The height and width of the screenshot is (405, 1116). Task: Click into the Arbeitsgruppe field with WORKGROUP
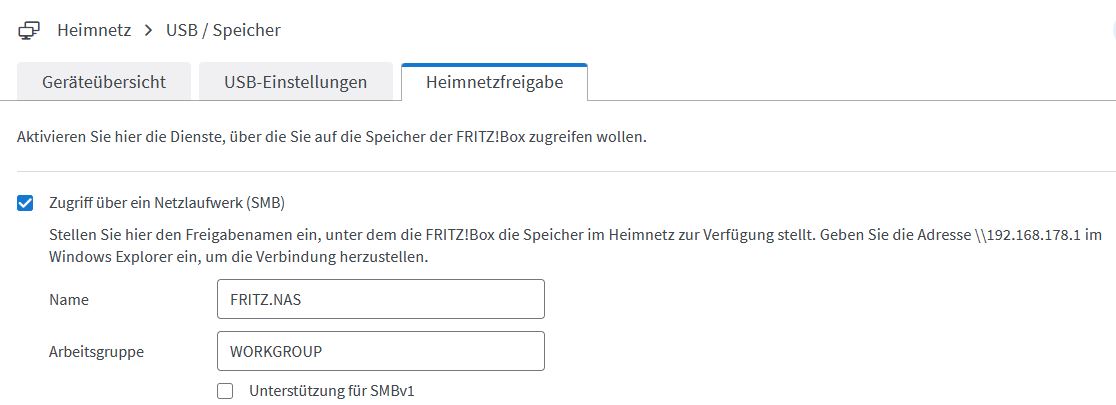pyautogui.click(x=380, y=351)
